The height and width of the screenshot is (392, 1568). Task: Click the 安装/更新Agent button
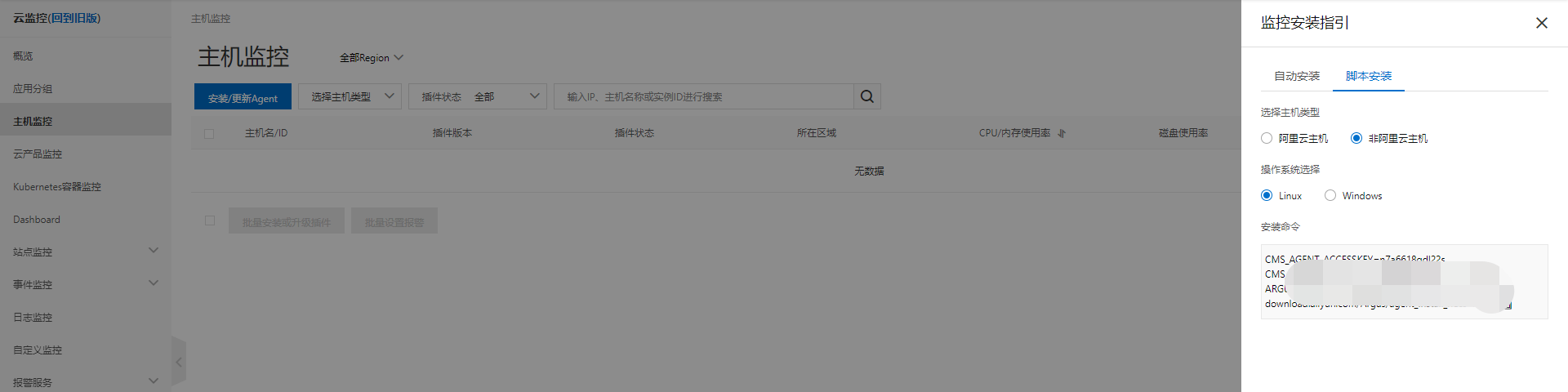(x=243, y=96)
